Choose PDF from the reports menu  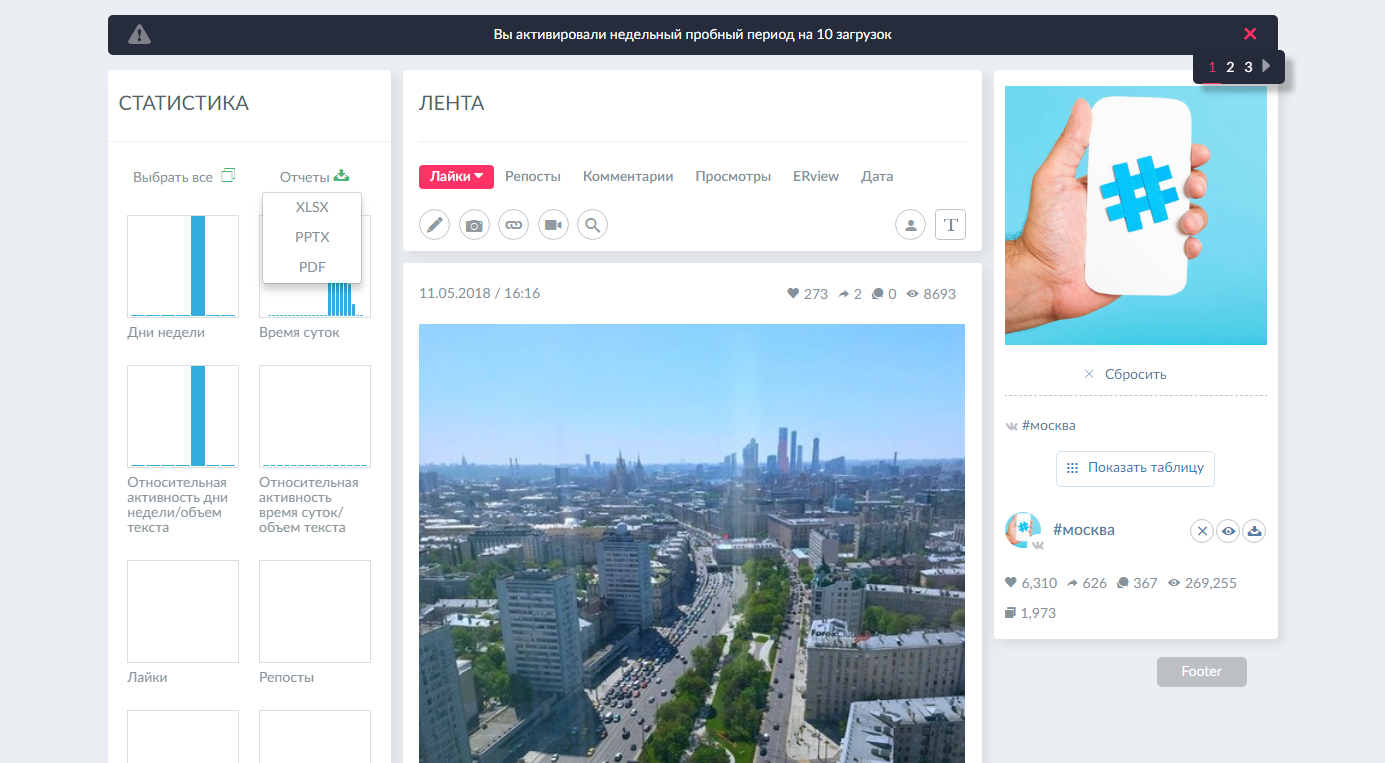click(x=312, y=267)
